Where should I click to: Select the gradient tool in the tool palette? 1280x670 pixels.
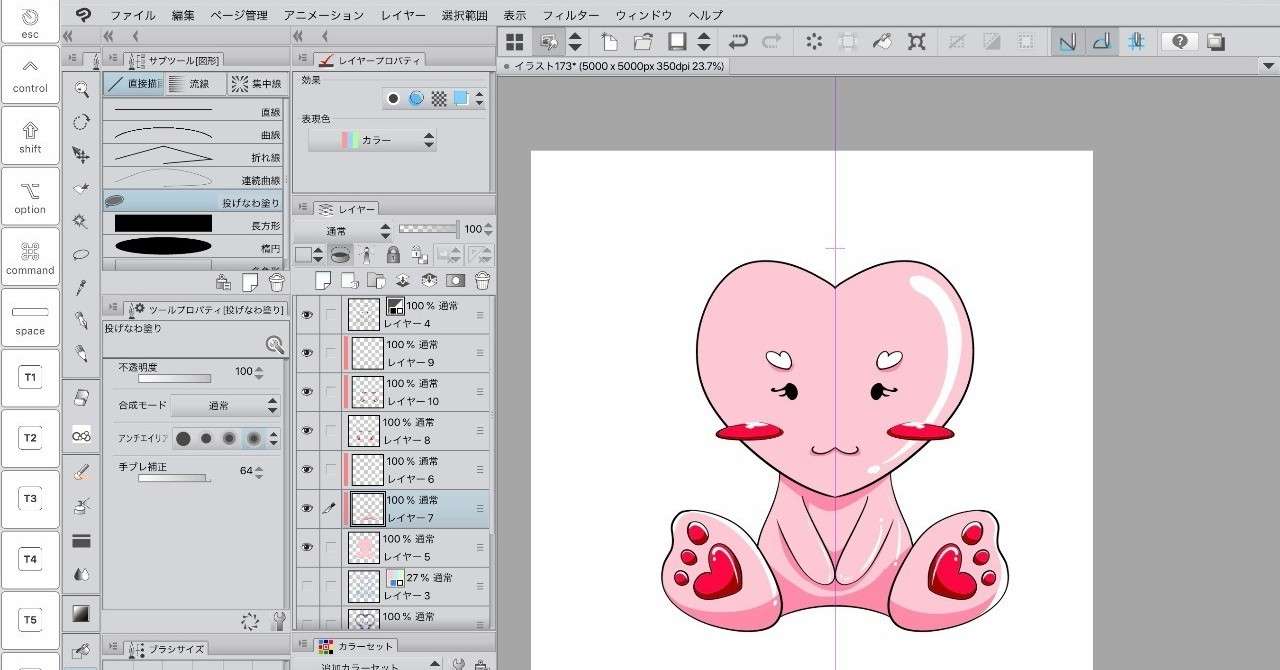(81, 612)
